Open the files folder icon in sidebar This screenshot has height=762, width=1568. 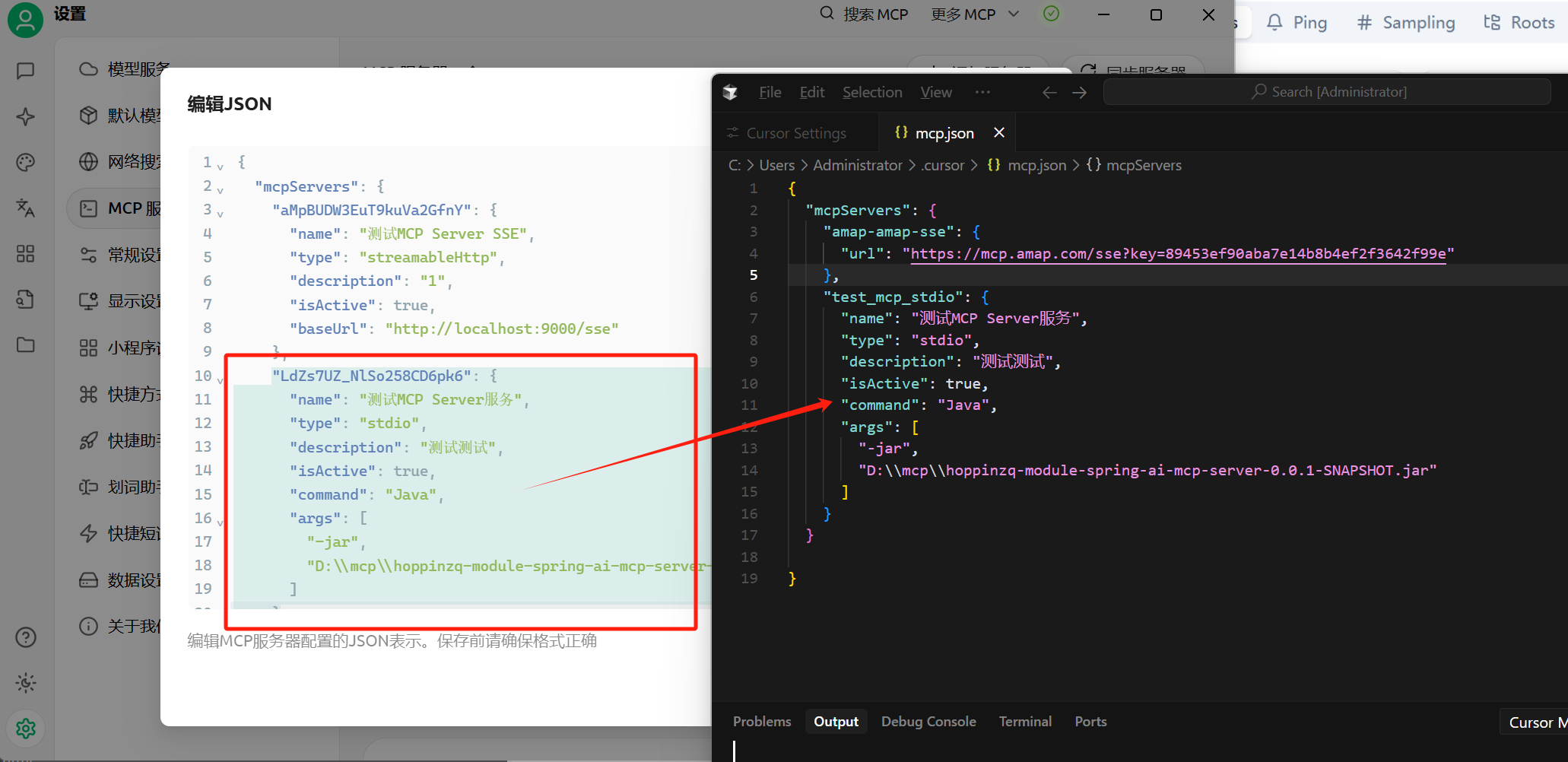[x=25, y=344]
